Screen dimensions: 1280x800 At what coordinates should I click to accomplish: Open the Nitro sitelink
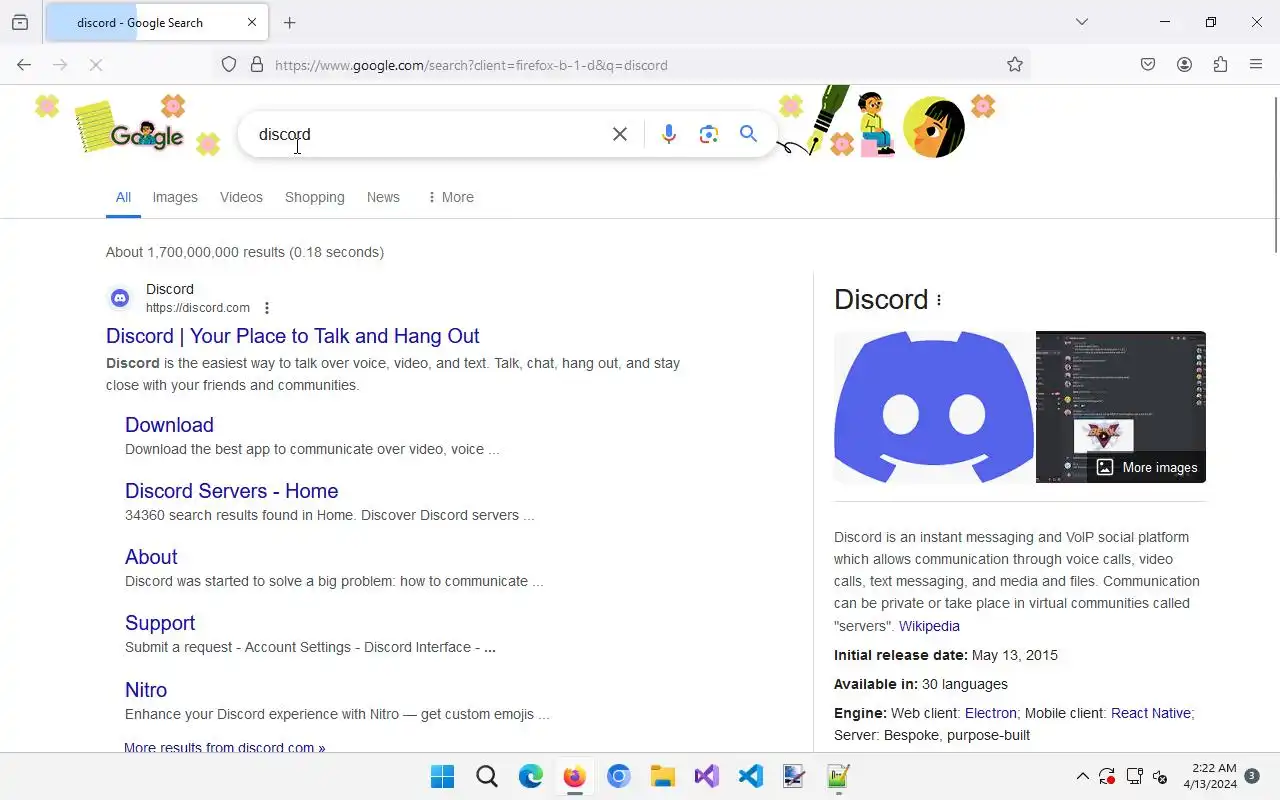click(x=146, y=690)
